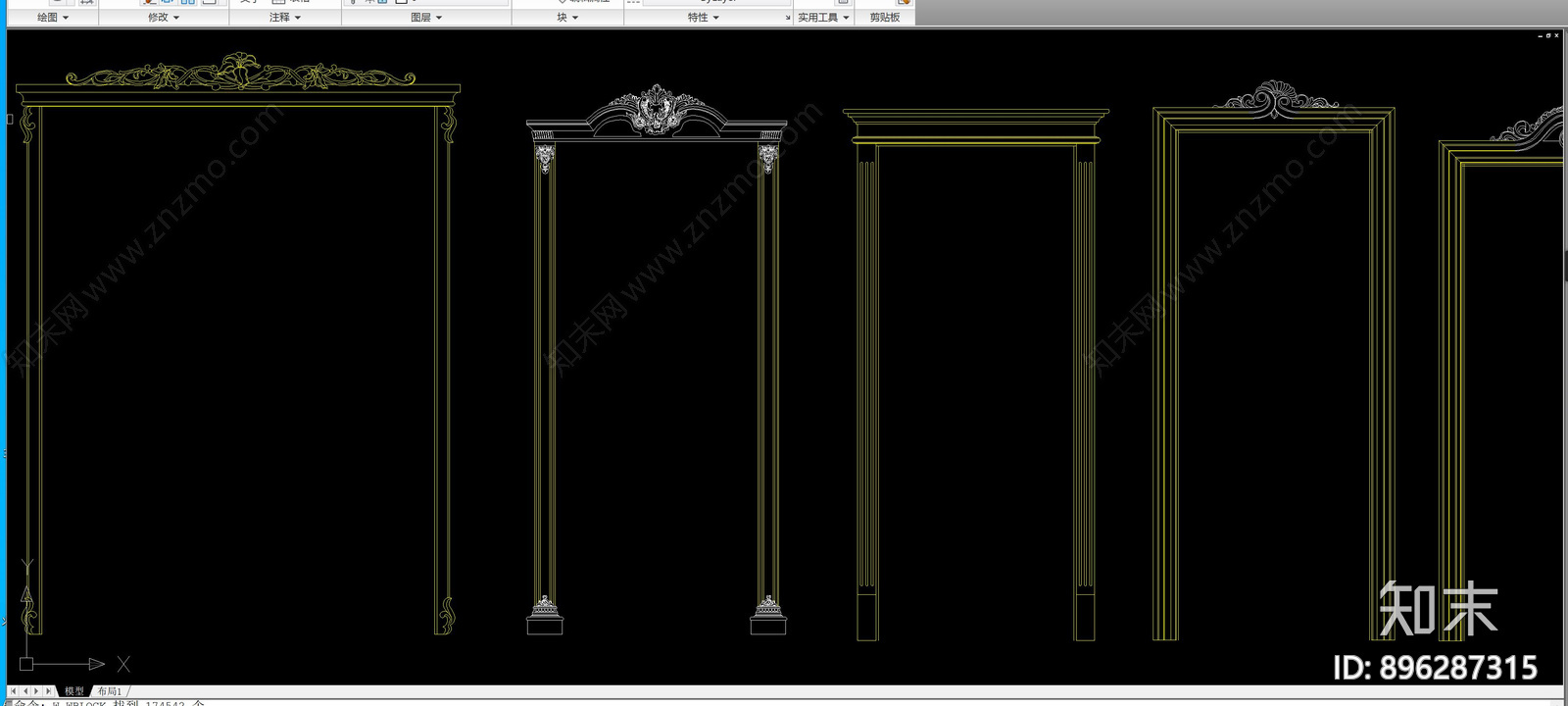Minimize the drawing viewport window

click(1540, 36)
